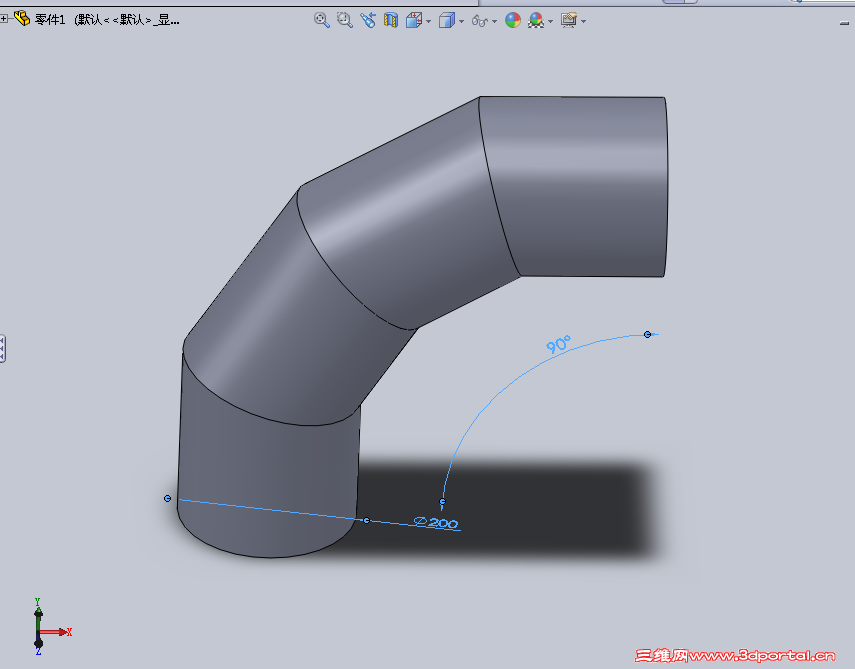Open the Apply Scene dropdown arrow

[551, 21]
